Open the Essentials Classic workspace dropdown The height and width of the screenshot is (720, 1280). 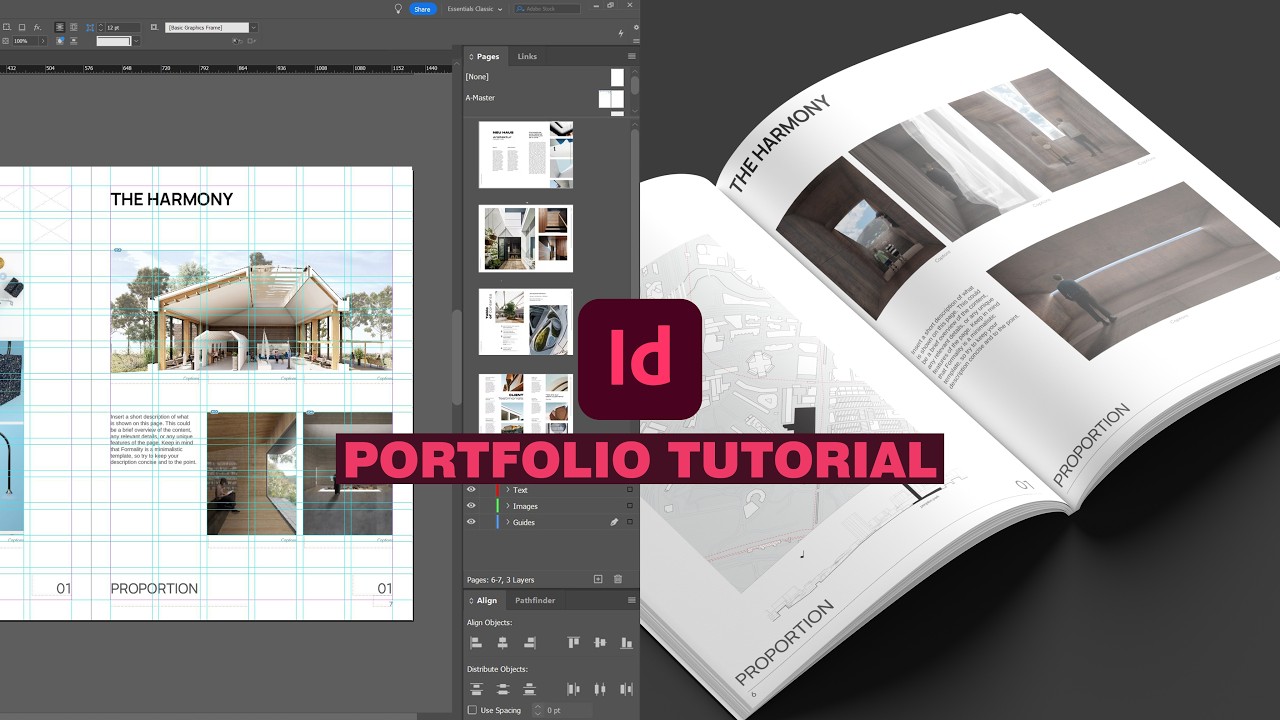point(475,9)
